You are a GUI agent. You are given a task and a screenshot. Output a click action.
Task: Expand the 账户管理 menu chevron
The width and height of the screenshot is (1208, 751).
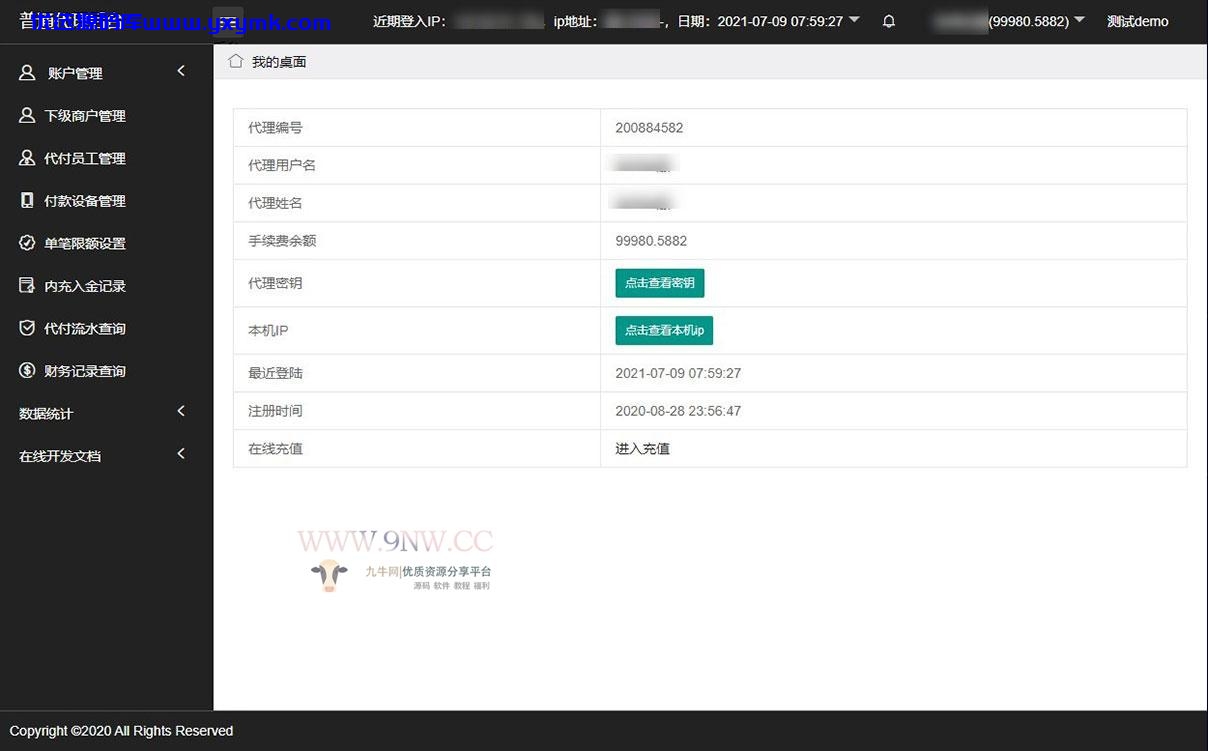181,71
